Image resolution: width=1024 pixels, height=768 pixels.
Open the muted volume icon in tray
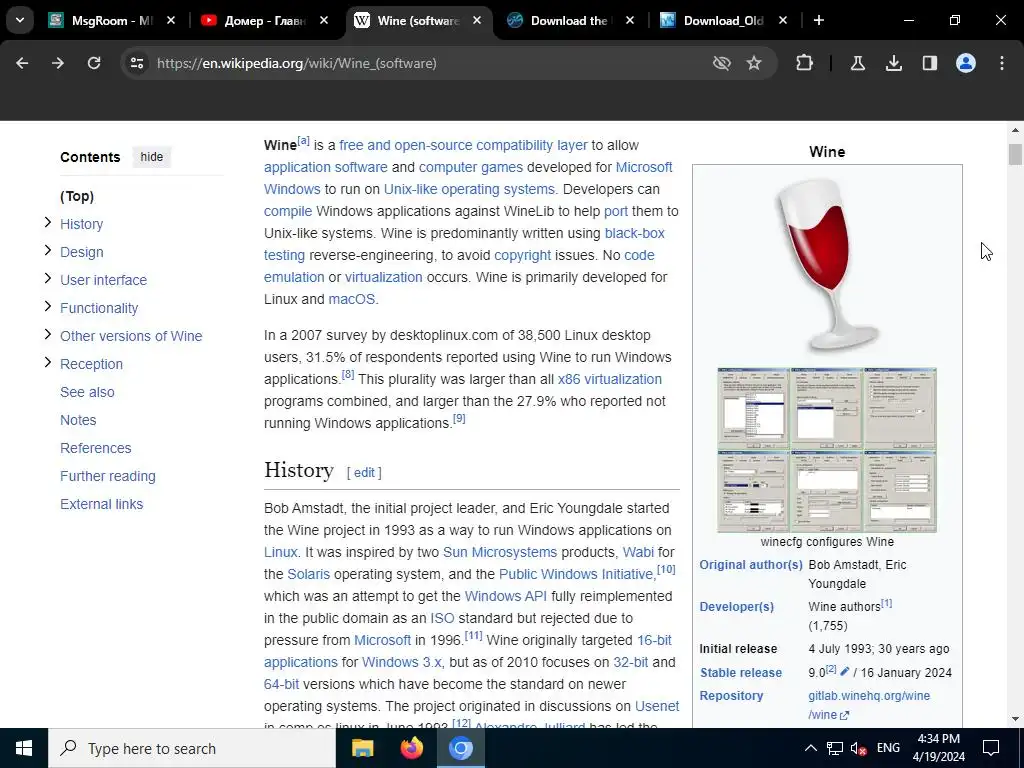point(859,748)
